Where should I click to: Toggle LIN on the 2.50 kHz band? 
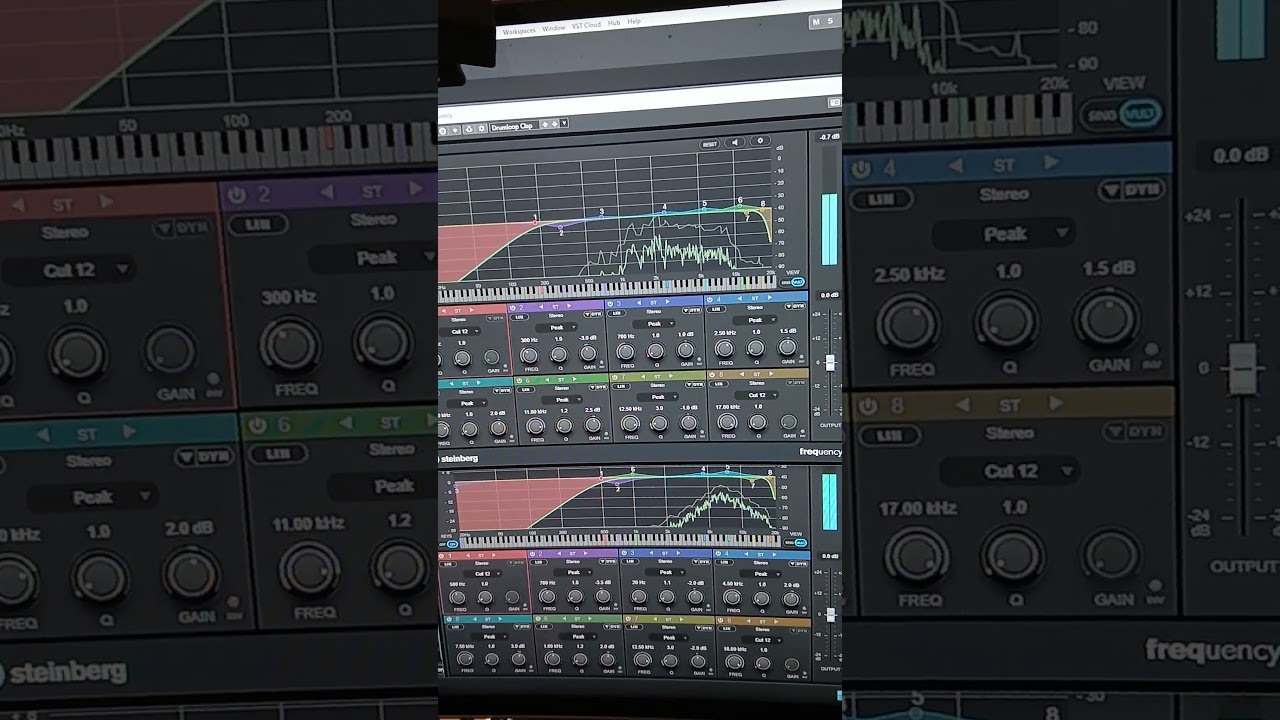[x=716, y=309]
